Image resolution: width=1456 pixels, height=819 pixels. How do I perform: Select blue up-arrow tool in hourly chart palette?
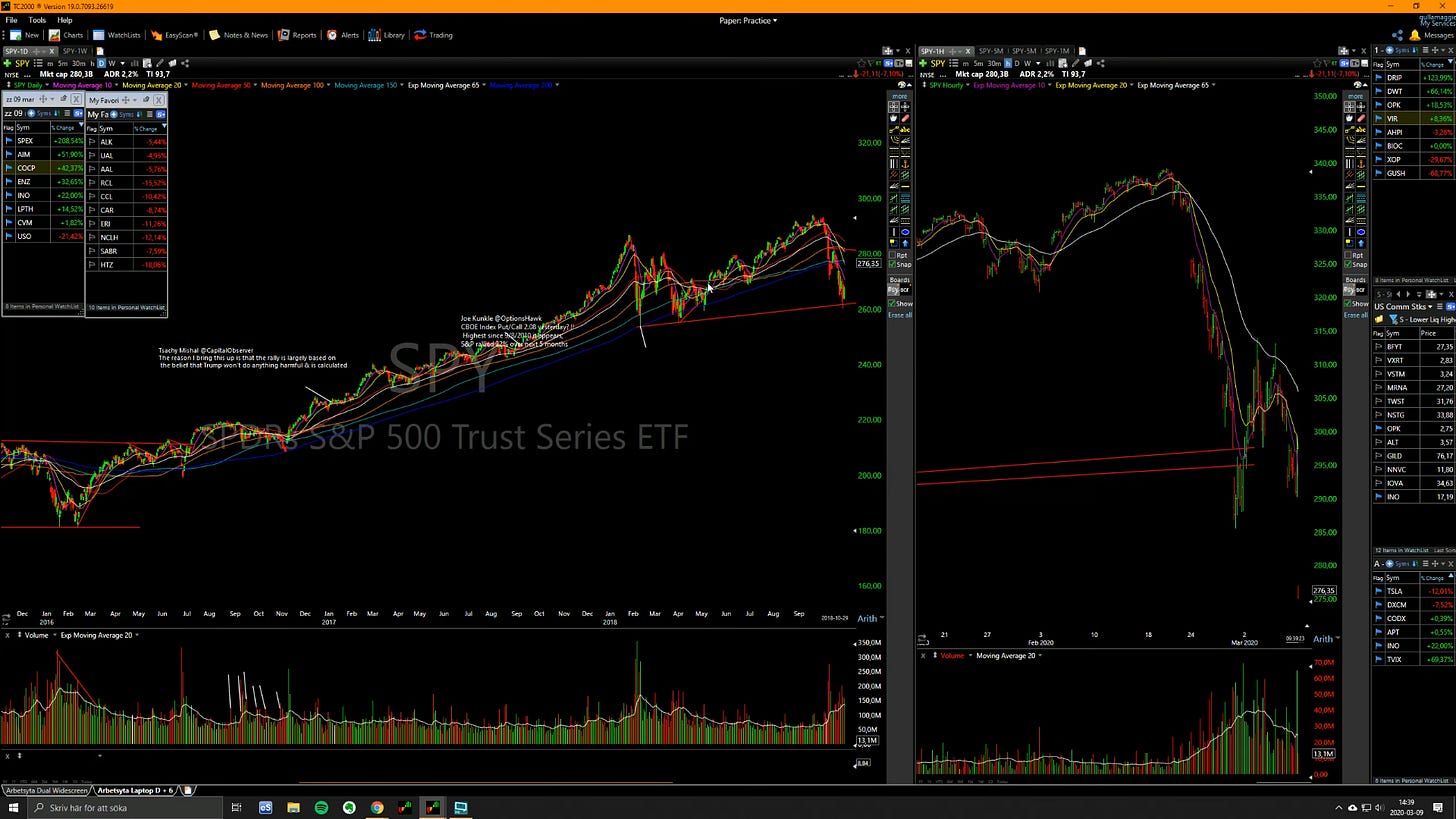(1361, 243)
